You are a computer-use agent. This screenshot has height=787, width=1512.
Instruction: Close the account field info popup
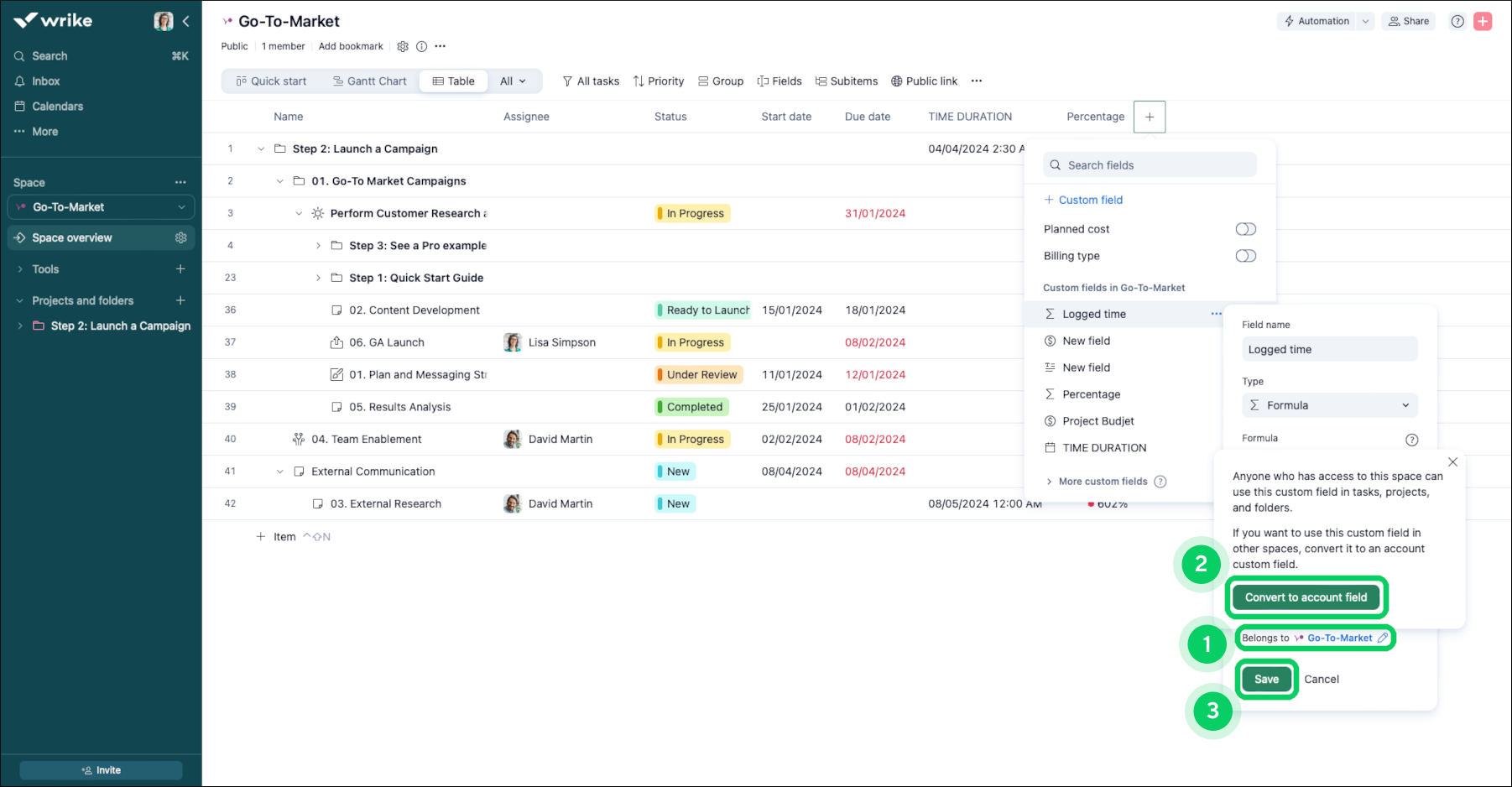tap(1452, 462)
